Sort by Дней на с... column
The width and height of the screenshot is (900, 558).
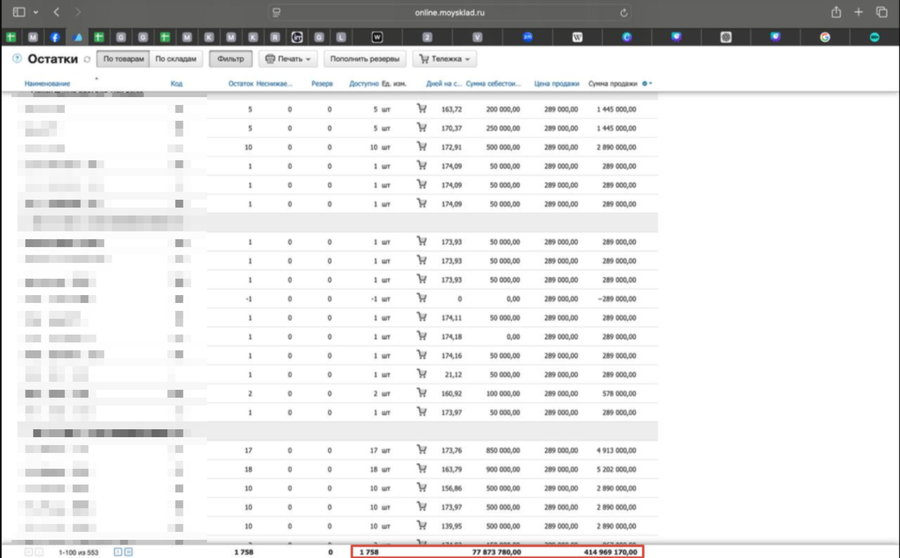pos(444,84)
